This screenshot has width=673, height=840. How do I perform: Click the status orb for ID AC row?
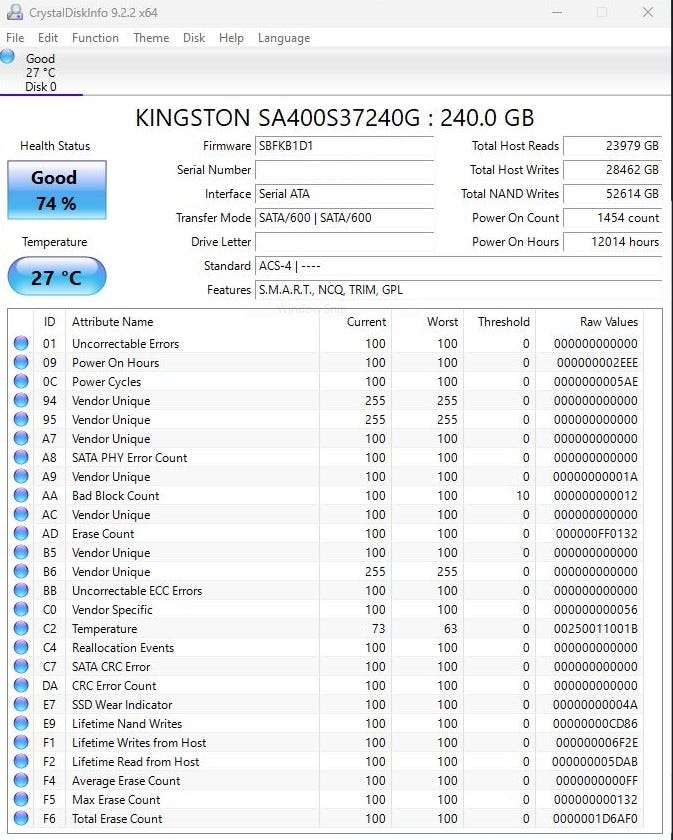coord(21,514)
